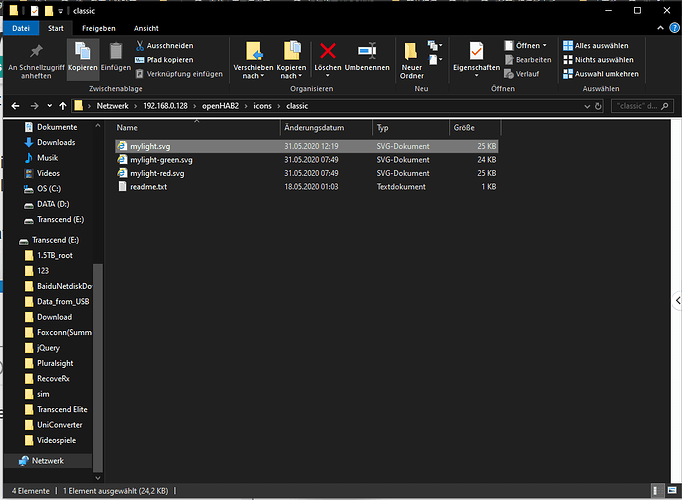Click the navigation pane vertical scrollbar

(98, 367)
